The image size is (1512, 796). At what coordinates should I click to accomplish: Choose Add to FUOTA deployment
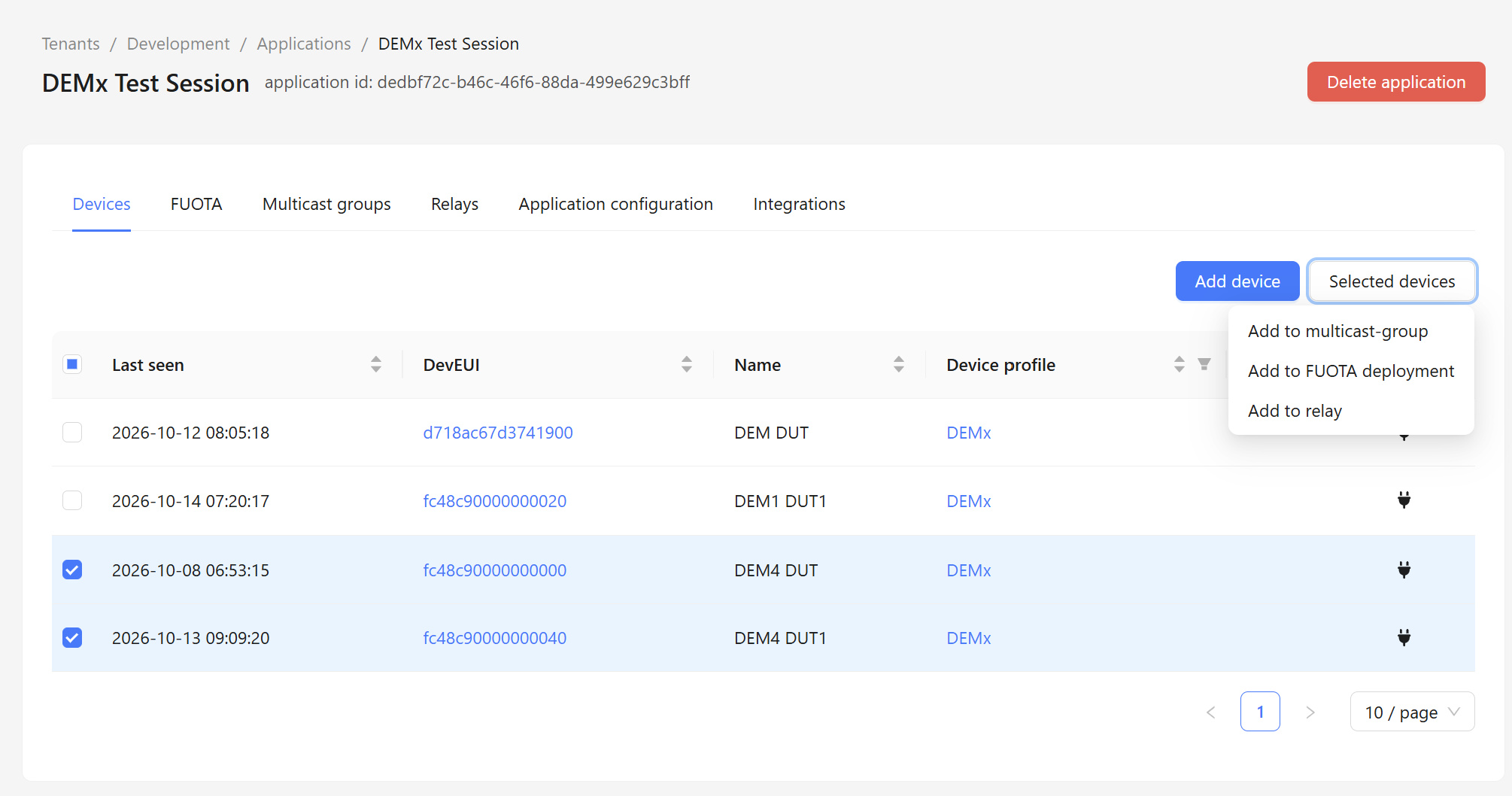[x=1350, y=371]
